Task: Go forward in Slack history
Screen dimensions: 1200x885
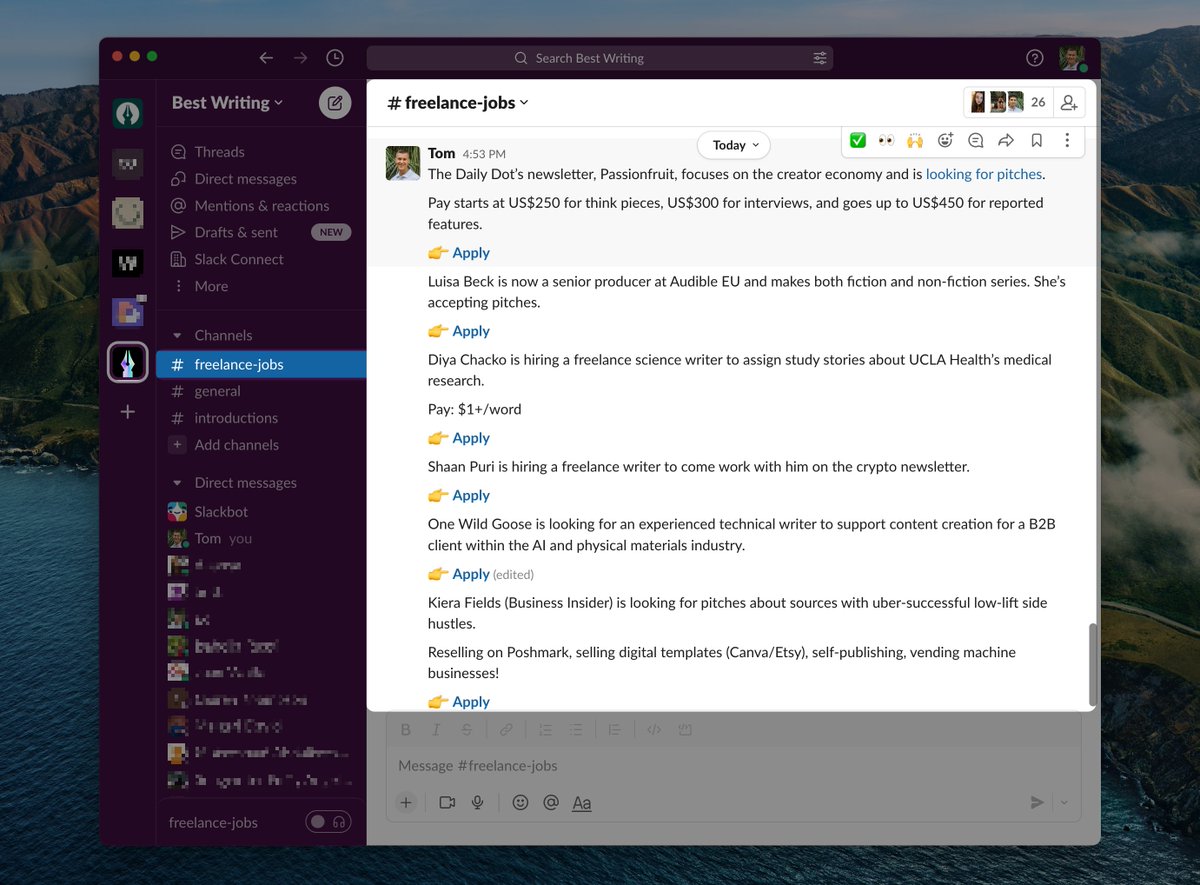Action: click(300, 58)
